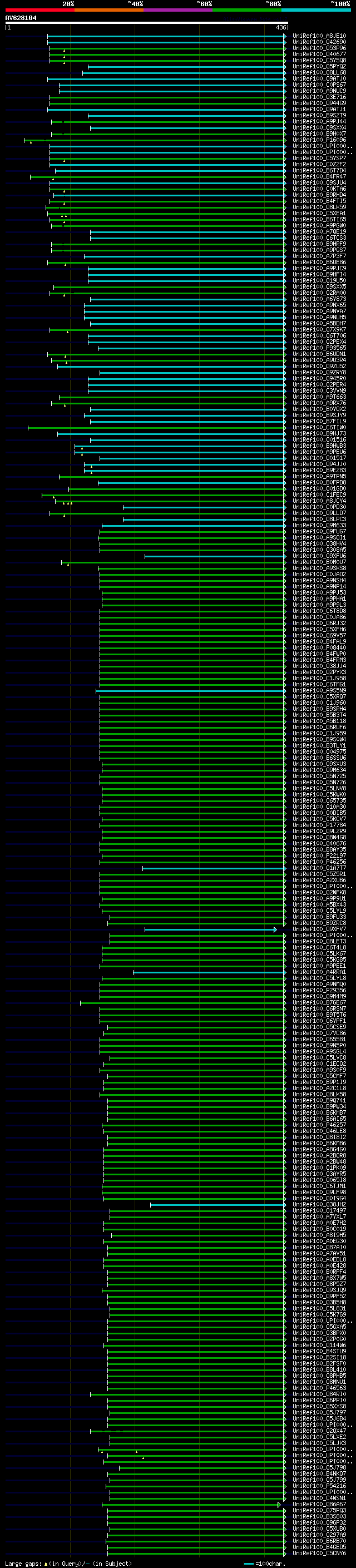The height and width of the screenshot is (1568, 356).
Task: Select label UniRef100_A9NVA7
Action: coord(319,311)
